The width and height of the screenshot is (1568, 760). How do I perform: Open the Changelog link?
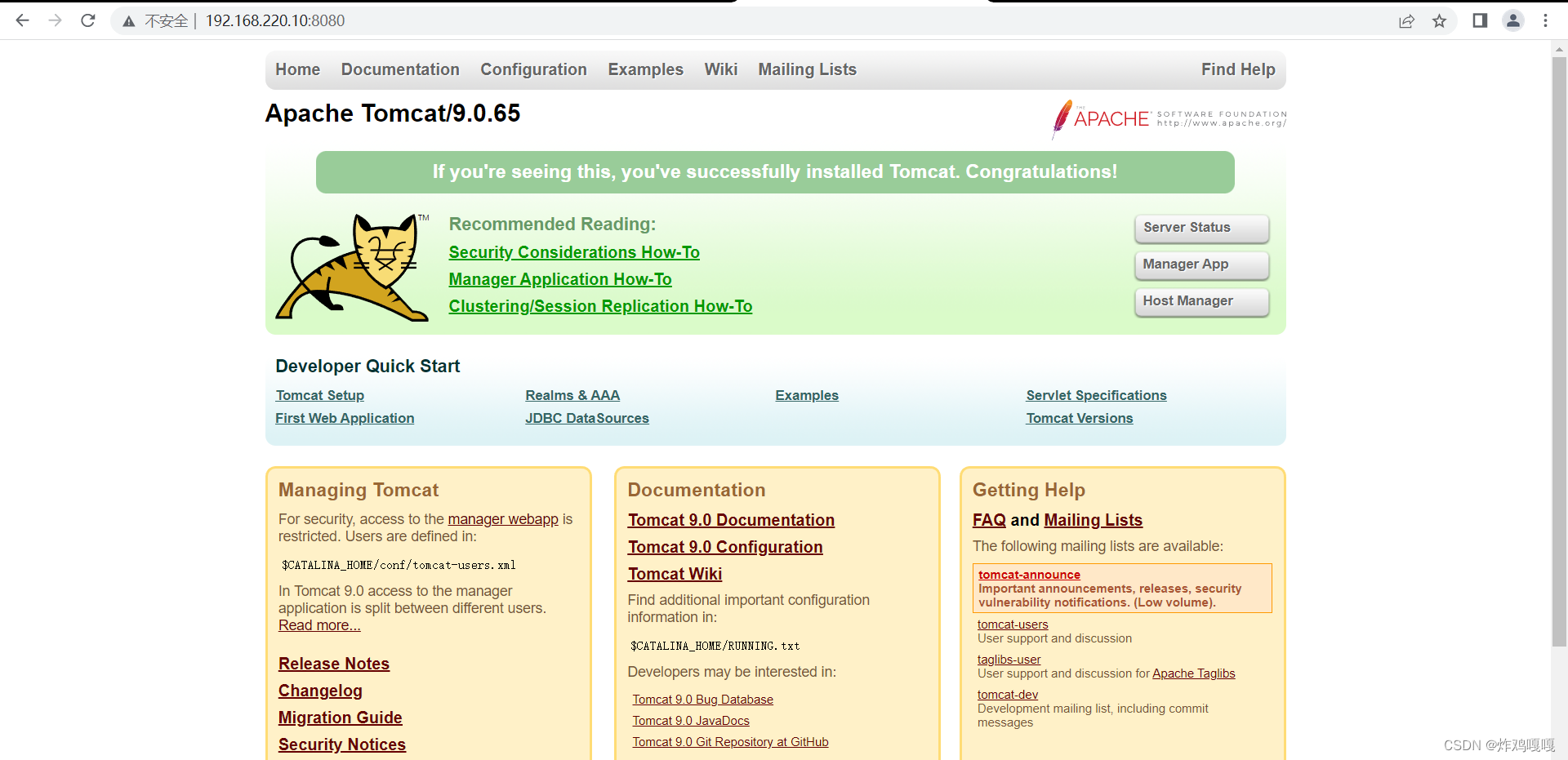click(x=320, y=691)
